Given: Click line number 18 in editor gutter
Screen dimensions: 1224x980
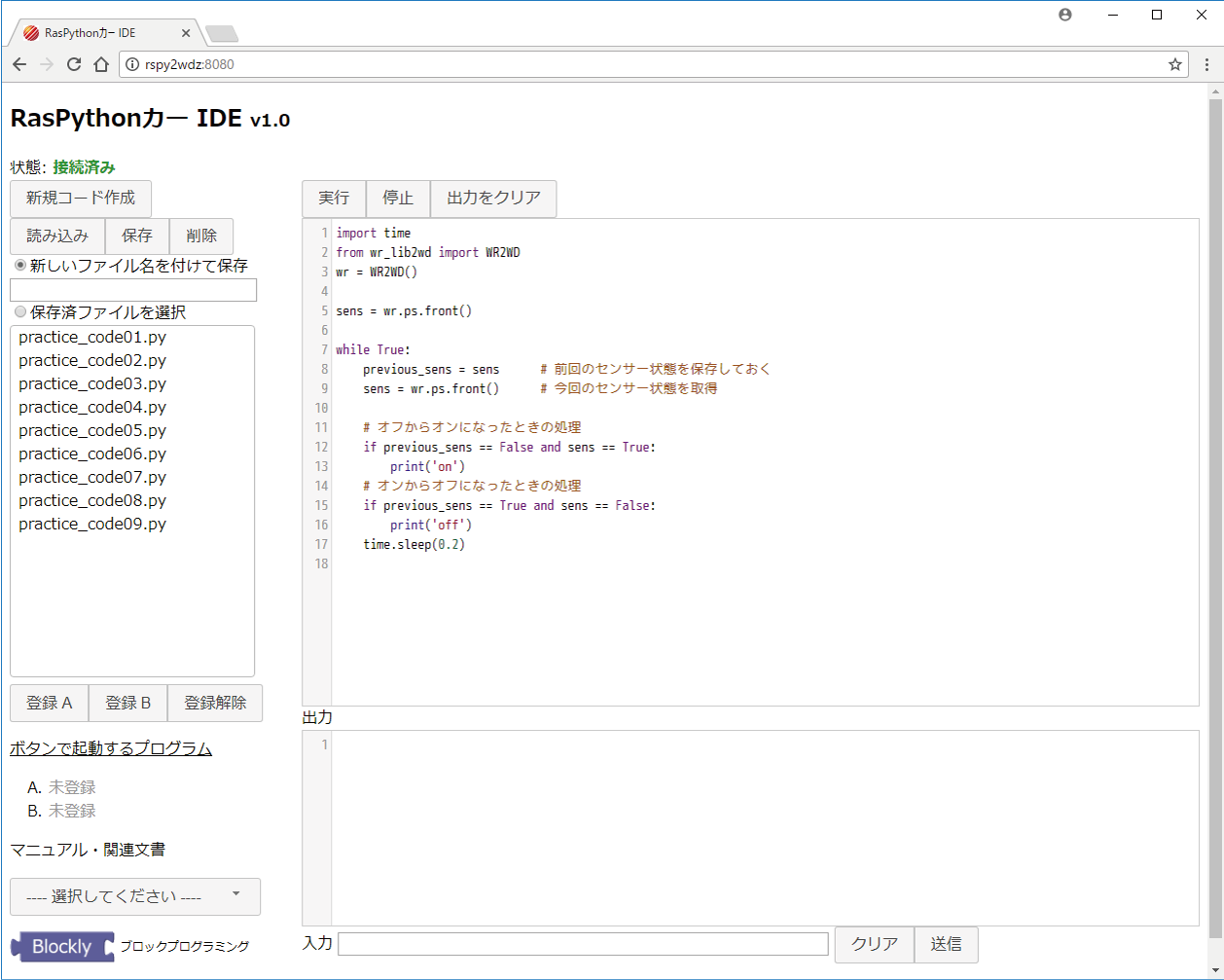Looking at the screenshot, I should [x=321, y=563].
